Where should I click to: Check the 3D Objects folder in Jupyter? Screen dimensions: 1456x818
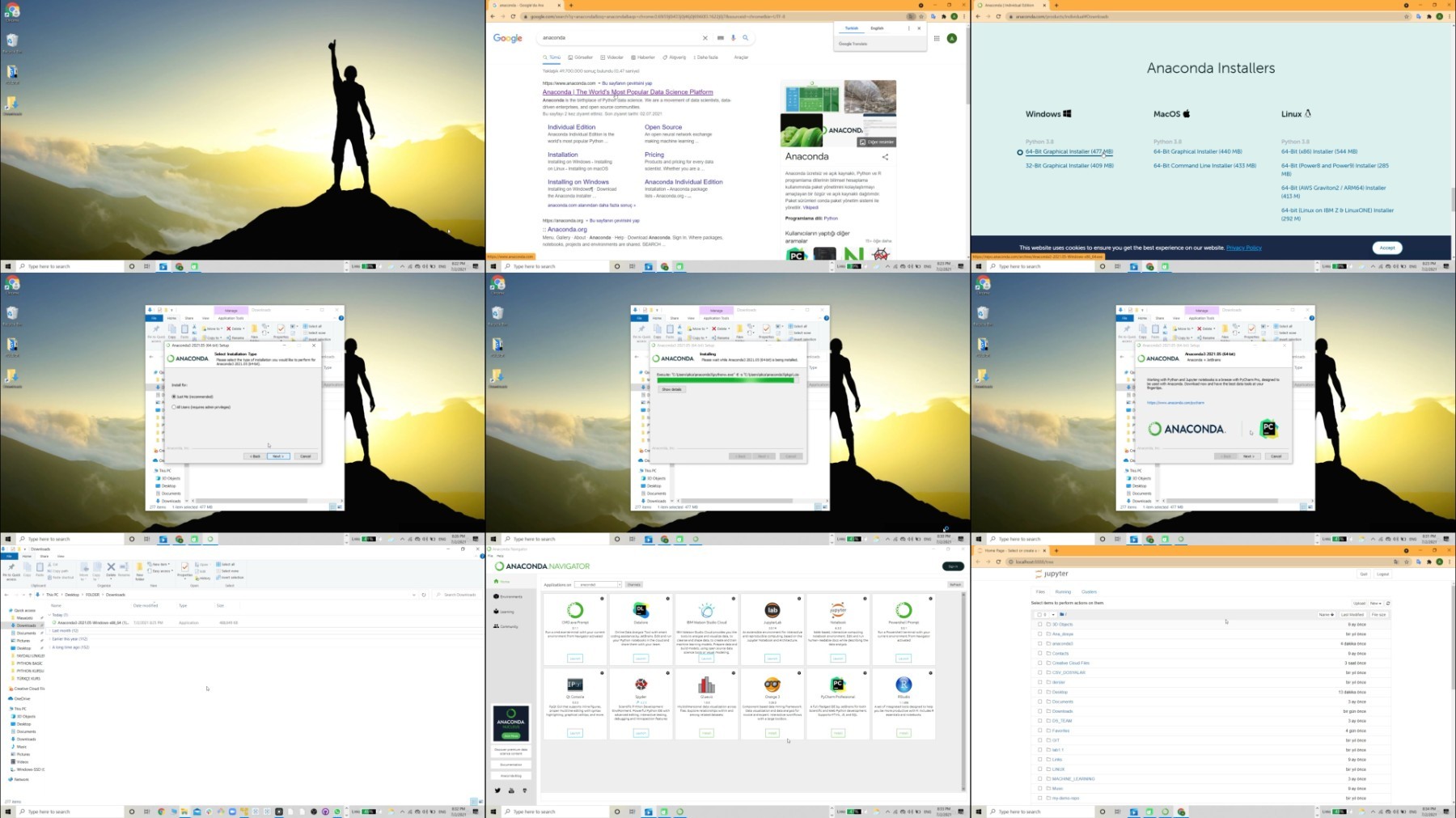coord(1040,625)
